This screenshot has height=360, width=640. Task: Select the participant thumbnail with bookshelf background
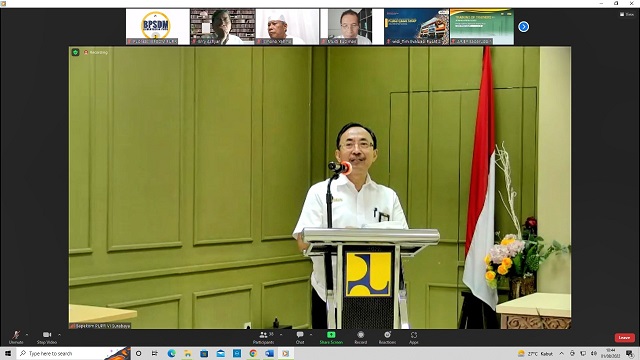(x=223, y=27)
